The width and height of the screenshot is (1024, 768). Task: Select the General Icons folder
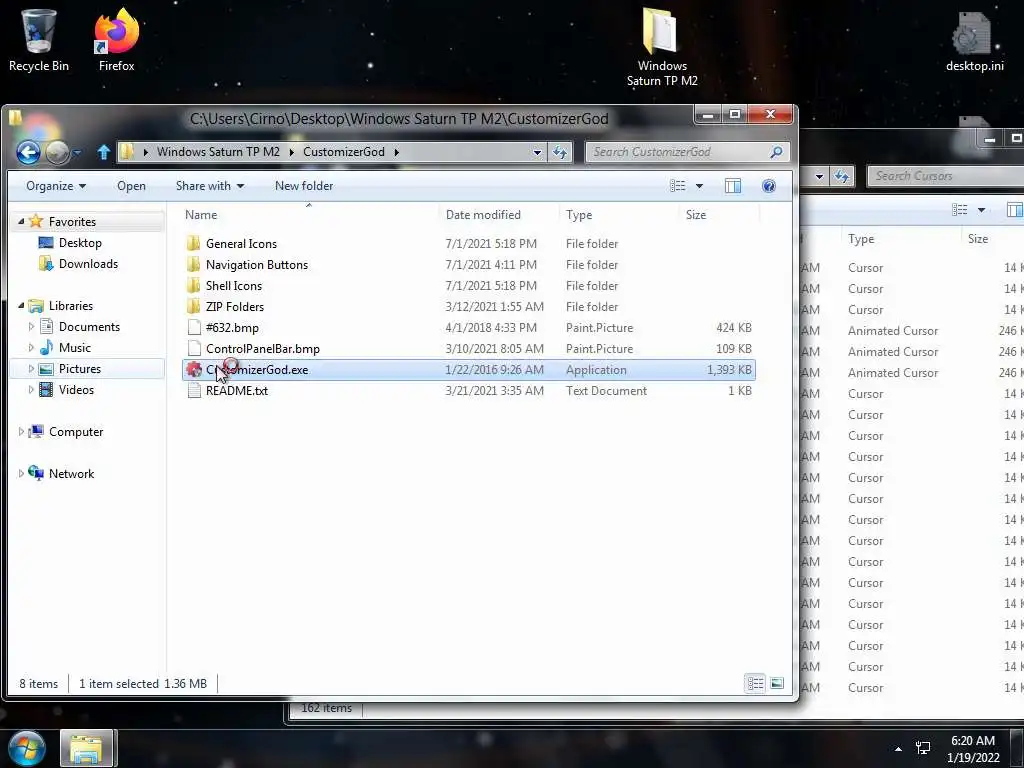pyautogui.click(x=241, y=244)
